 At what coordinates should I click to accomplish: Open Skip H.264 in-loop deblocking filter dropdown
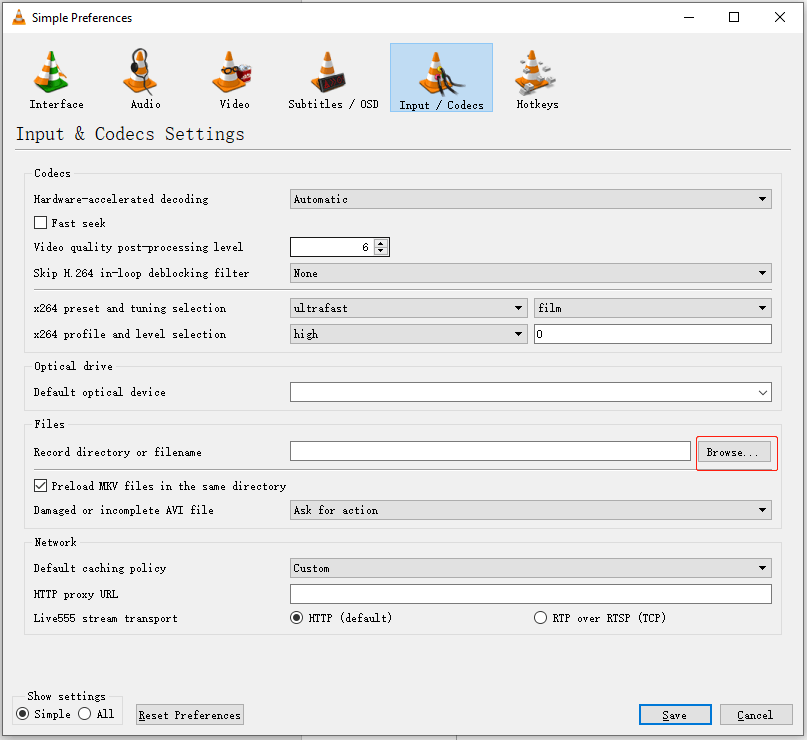coord(531,273)
